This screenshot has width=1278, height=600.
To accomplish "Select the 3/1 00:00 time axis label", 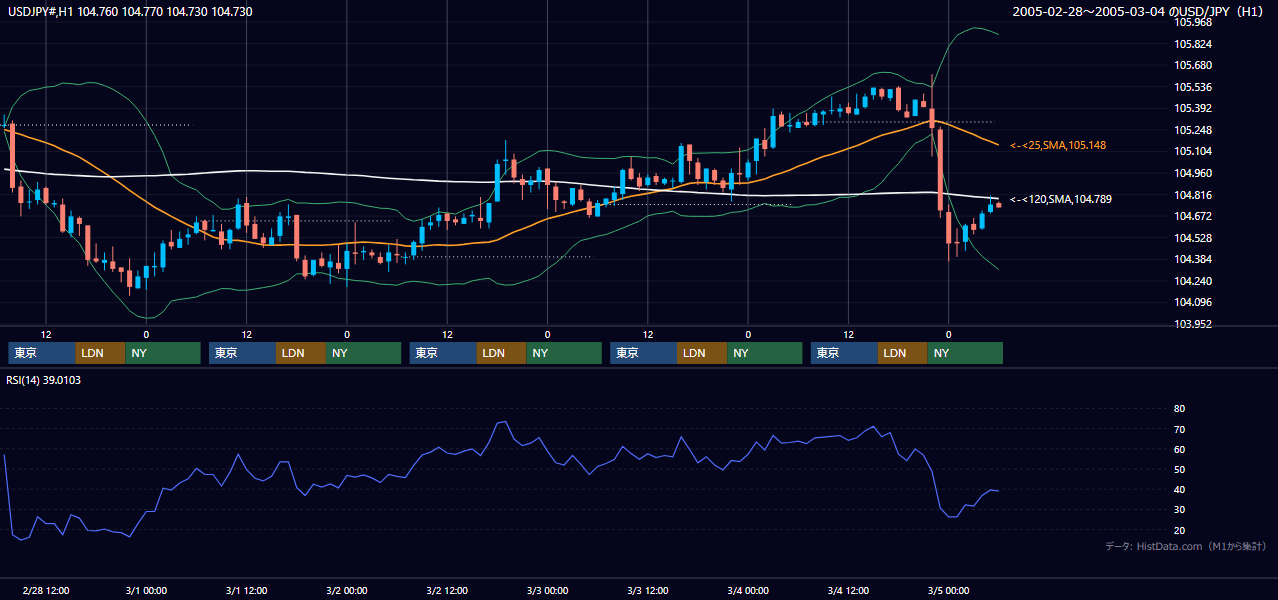I will click(x=146, y=590).
